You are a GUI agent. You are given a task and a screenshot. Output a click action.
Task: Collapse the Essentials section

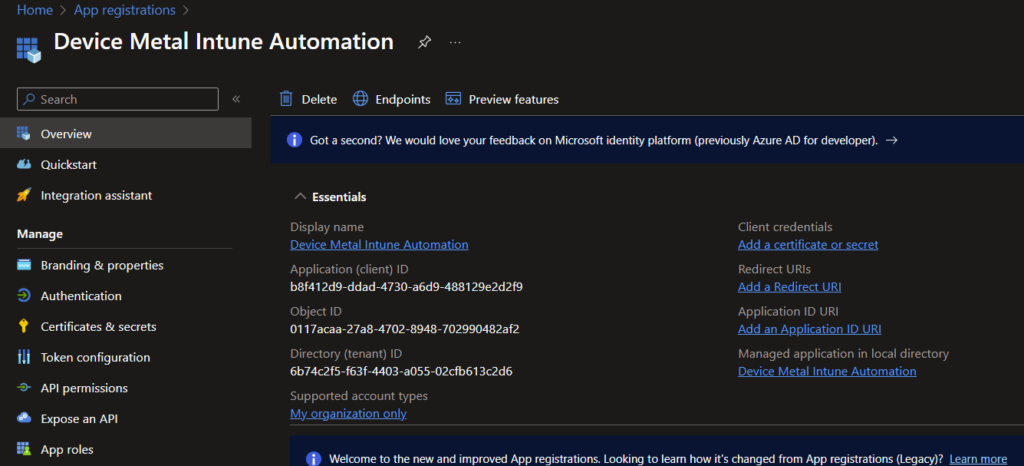(x=300, y=196)
